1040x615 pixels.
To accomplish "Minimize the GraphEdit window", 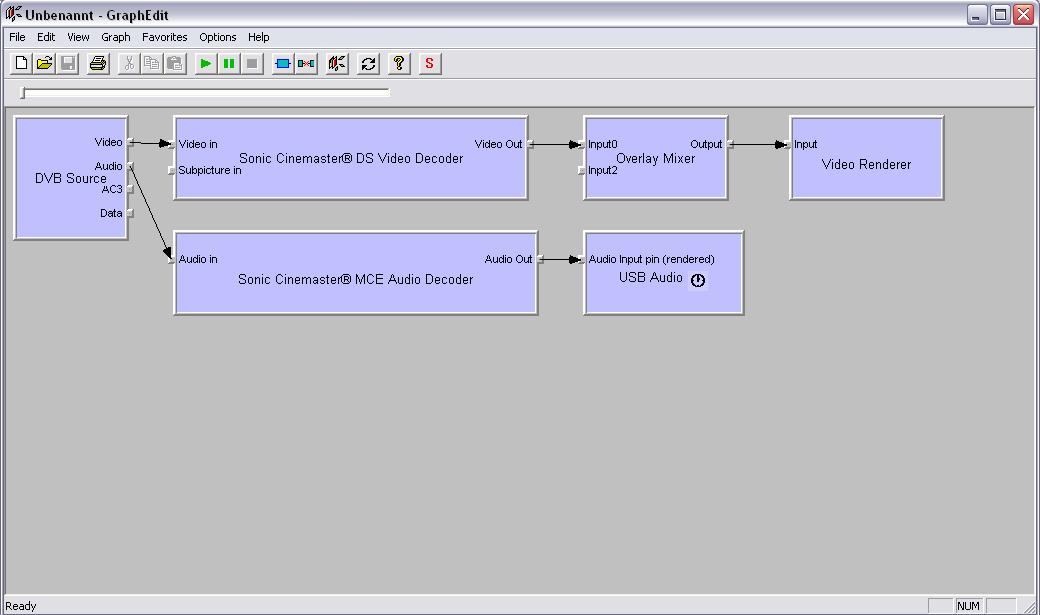I will (977, 15).
